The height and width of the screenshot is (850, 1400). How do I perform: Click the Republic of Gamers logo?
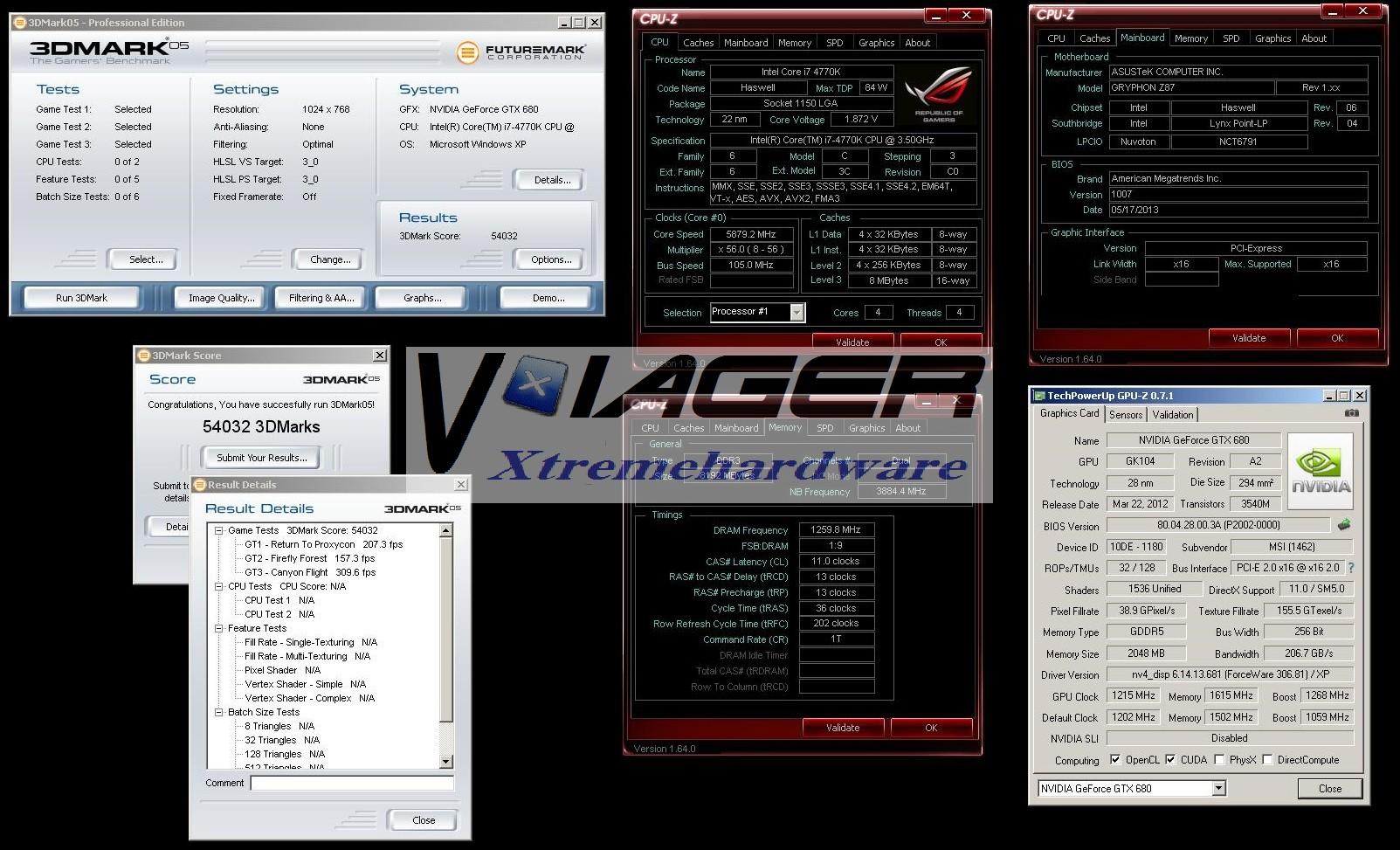(x=939, y=93)
